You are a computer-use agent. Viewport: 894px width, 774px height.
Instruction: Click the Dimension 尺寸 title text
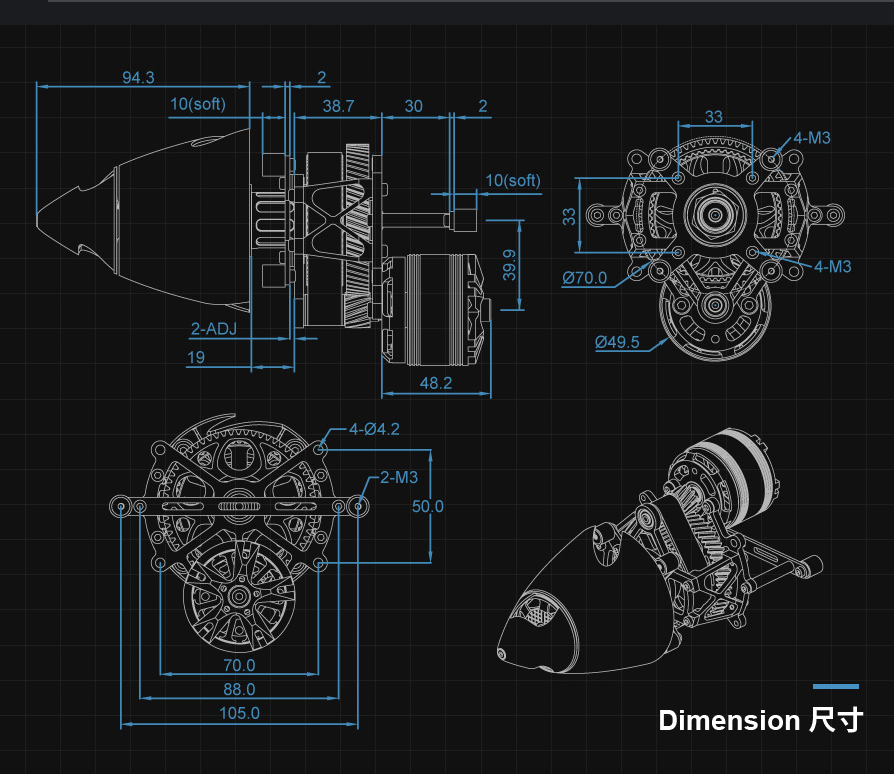[759, 720]
